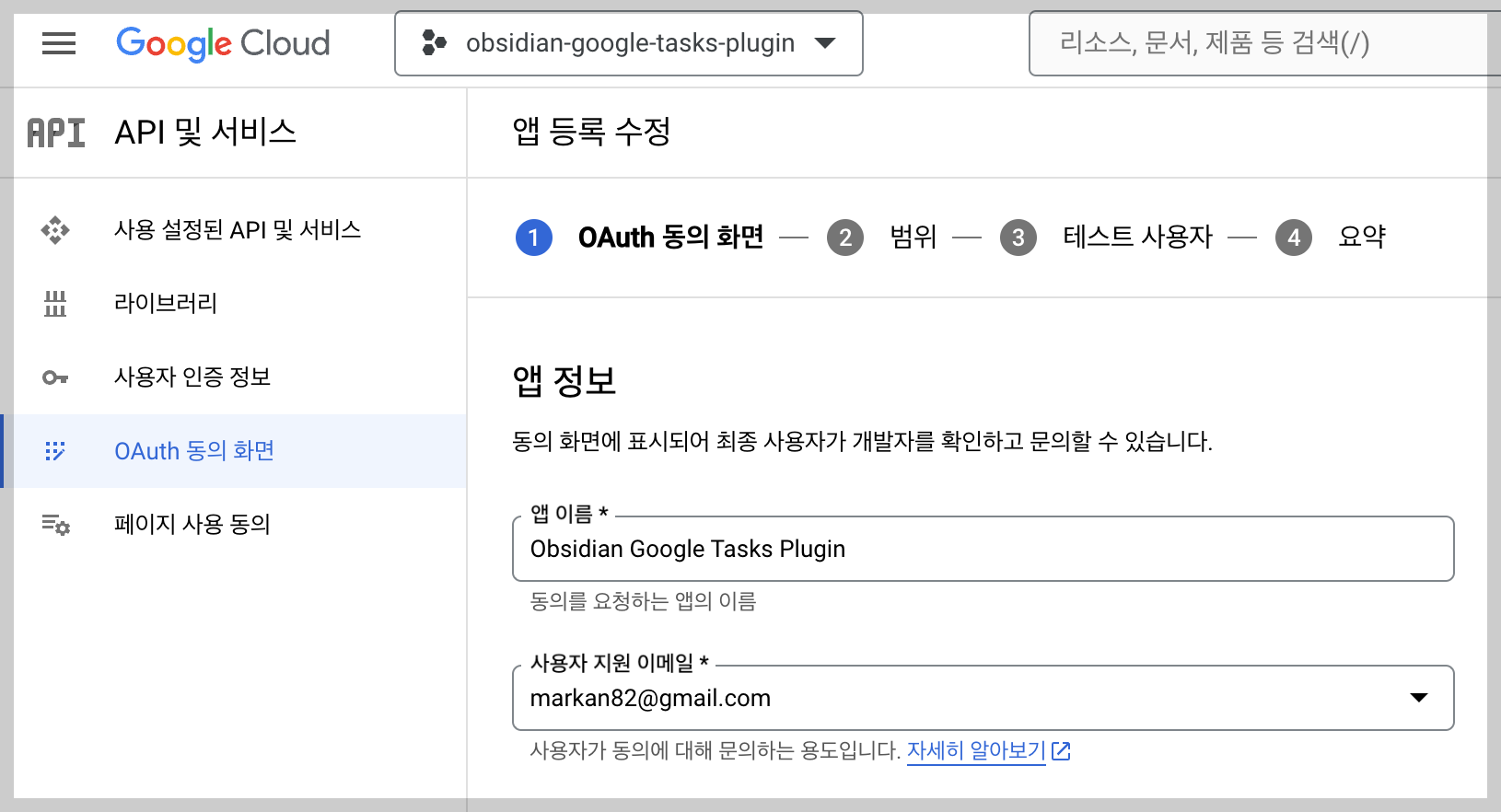Click step 2 circle in stepper
The width and height of the screenshot is (1501, 812).
[x=845, y=238]
